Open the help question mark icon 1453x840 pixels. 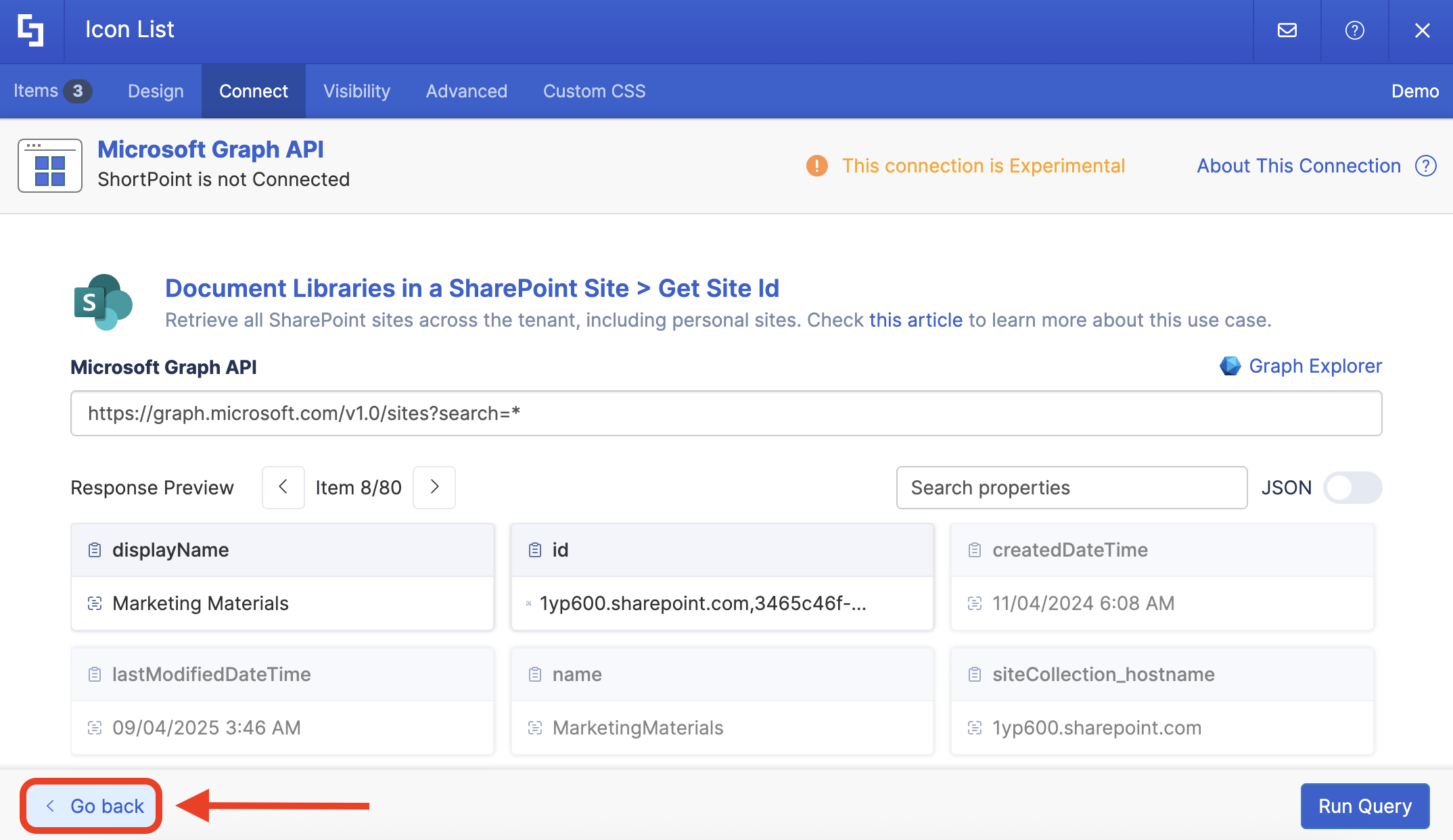point(1354,30)
